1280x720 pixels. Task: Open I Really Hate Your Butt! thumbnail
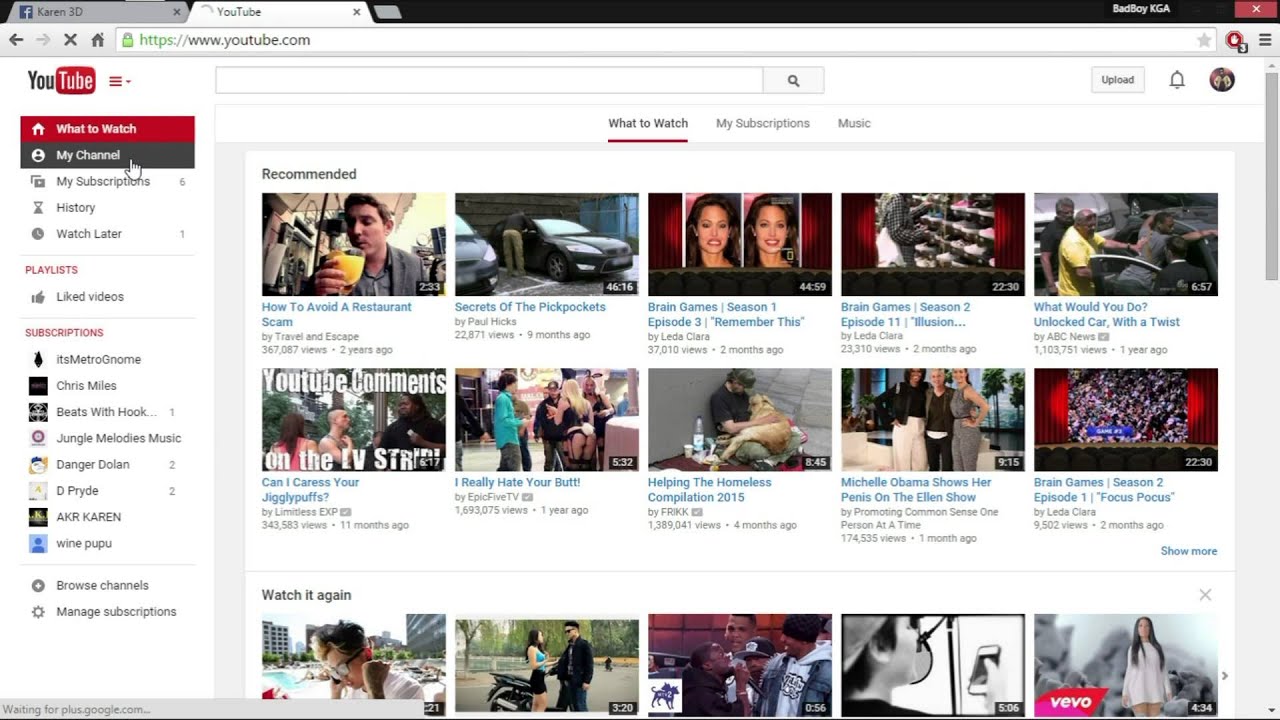point(547,420)
